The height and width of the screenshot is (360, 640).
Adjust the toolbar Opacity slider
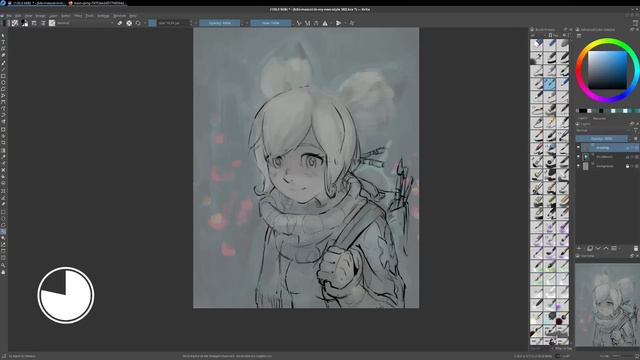220,23
